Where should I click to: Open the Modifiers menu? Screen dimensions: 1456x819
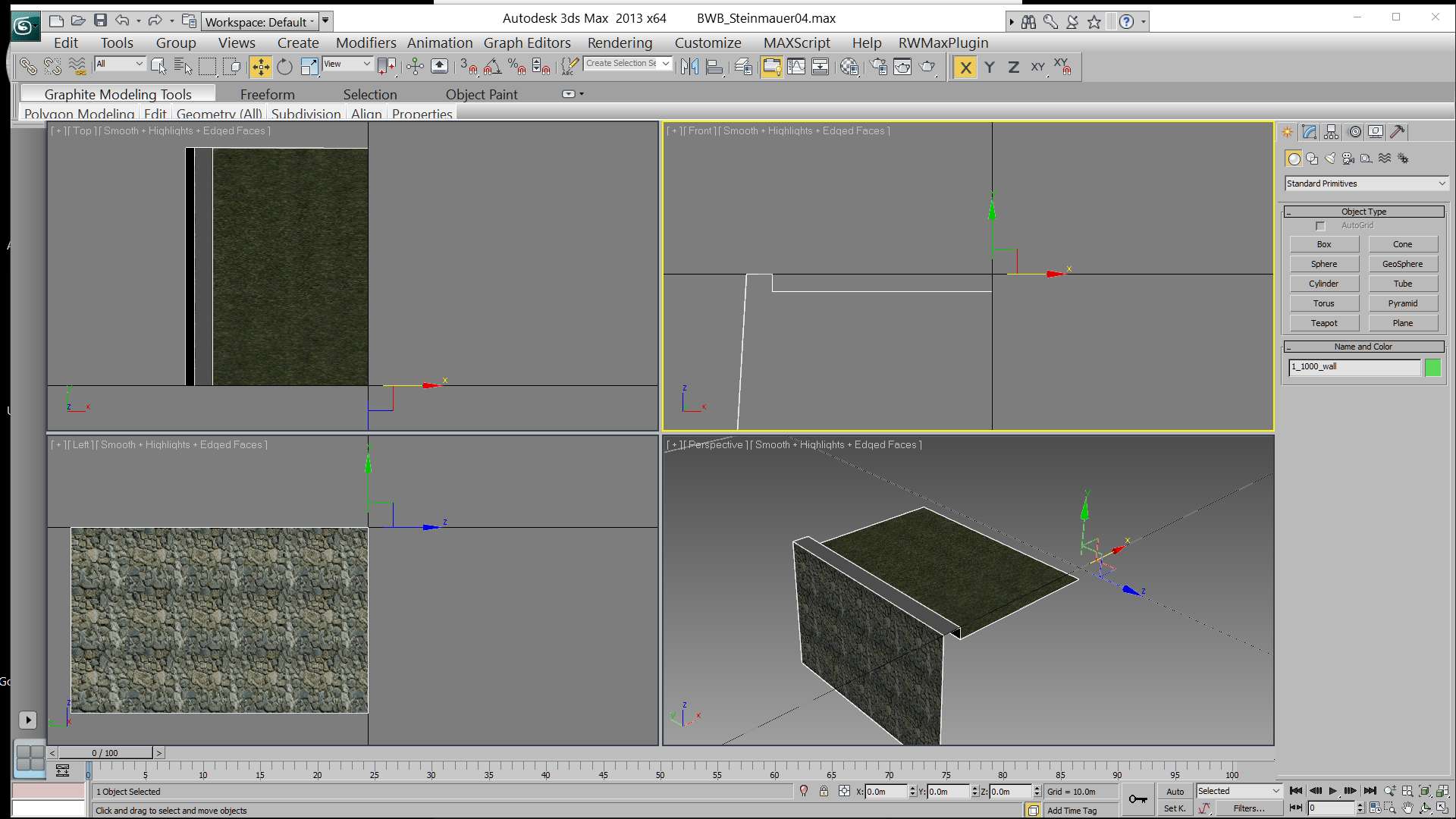[366, 42]
